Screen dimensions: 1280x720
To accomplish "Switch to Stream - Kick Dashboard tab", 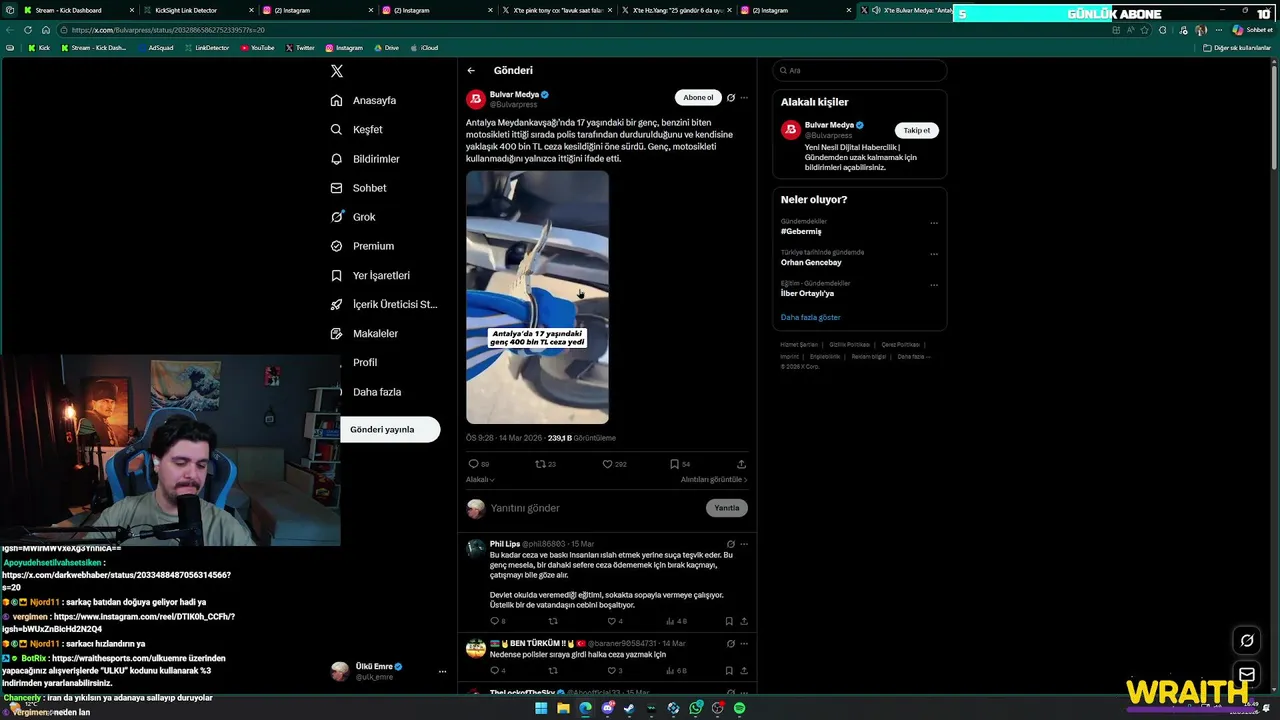I will [78, 10].
